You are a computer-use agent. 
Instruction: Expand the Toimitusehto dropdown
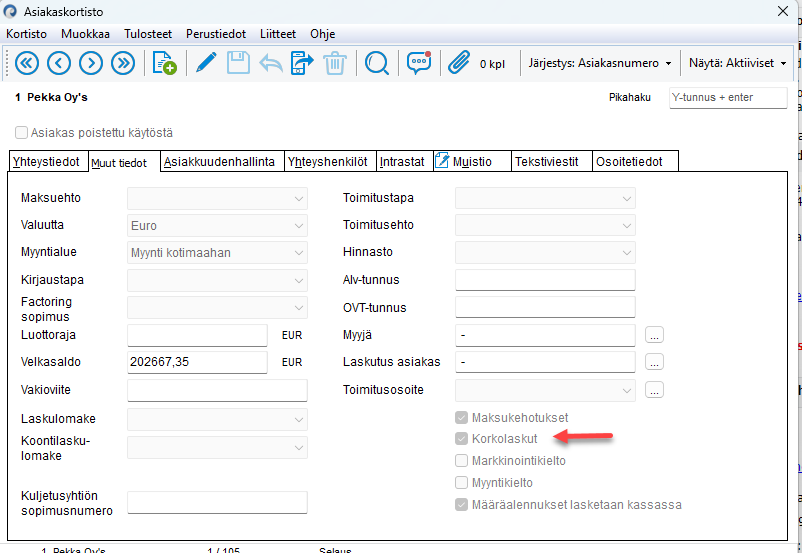coord(545,226)
